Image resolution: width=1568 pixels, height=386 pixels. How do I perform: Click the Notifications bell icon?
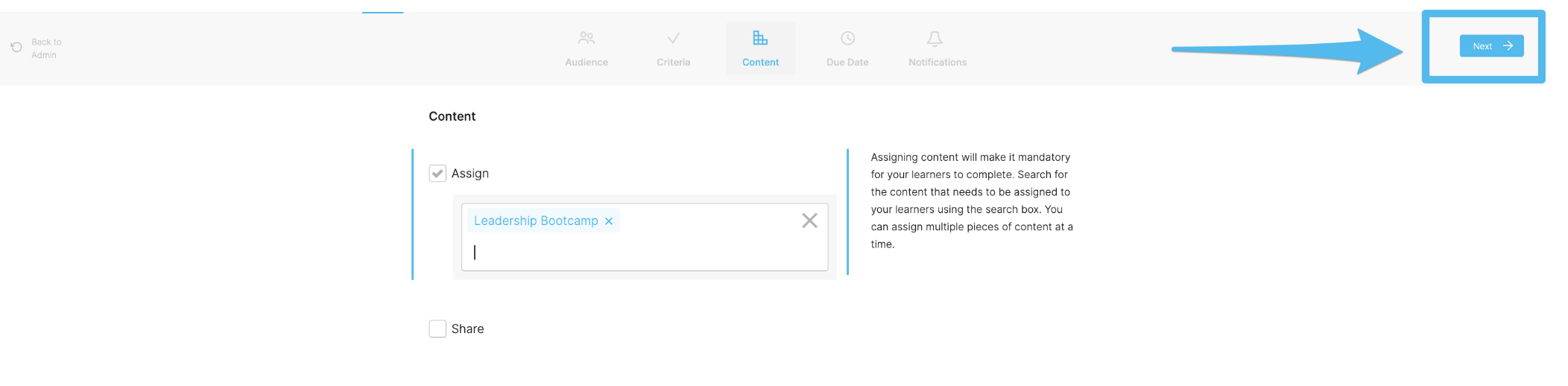pyautogui.click(x=935, y=38)
